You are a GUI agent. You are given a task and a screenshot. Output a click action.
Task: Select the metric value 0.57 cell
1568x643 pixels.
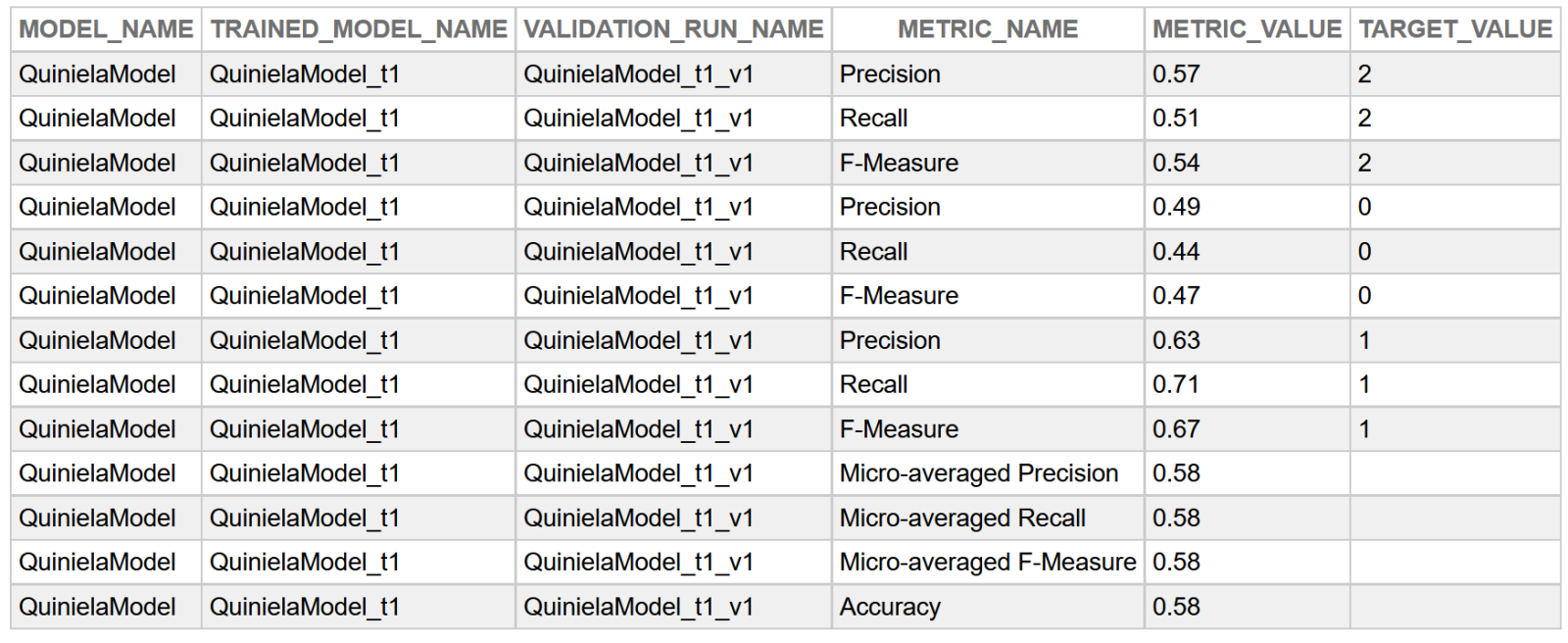[1176, 74]
